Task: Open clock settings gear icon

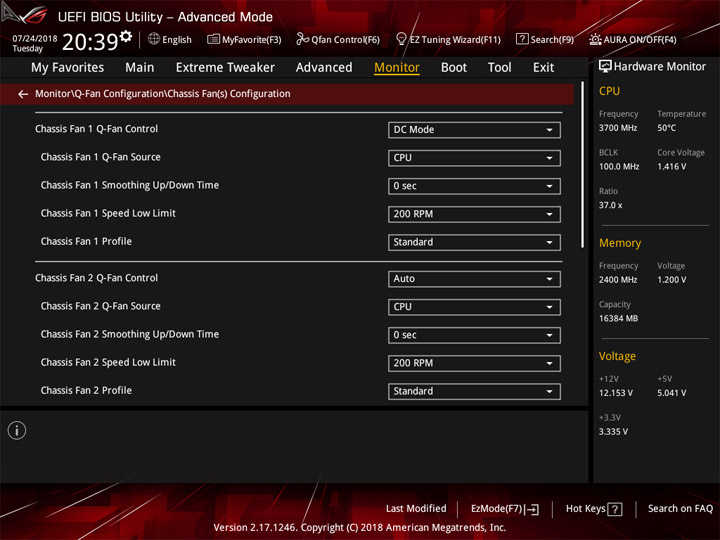Action: pyautogui.click(x=126, y=36)
